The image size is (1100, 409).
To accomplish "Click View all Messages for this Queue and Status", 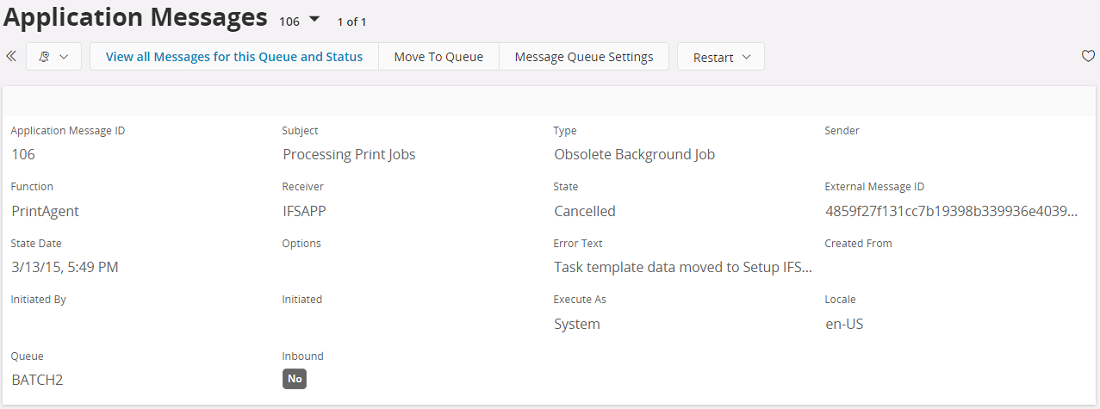I will pos(234,57).
